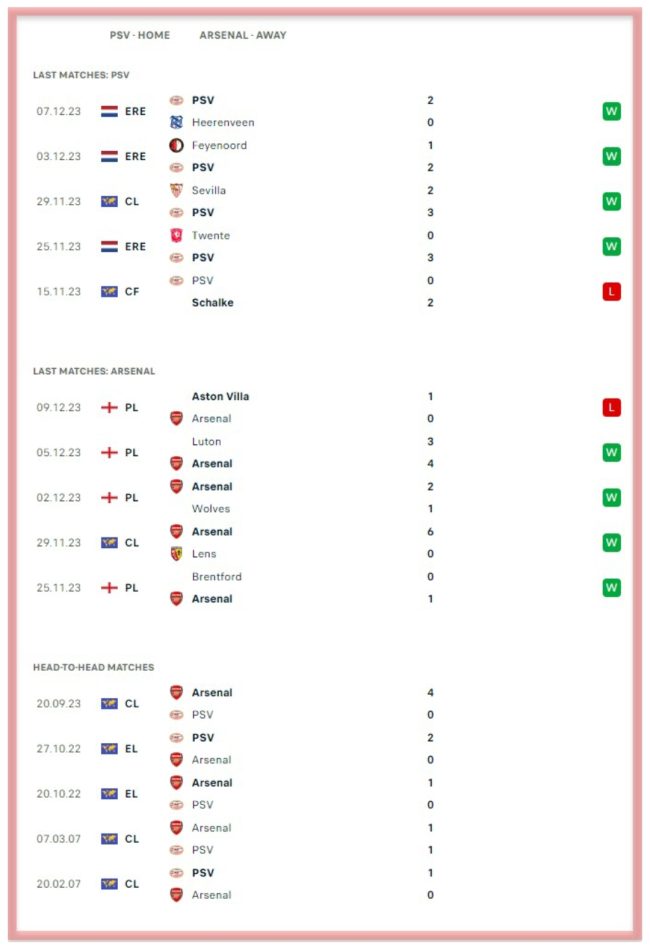Click the England flag on 09.12.23 match
This screenshot has height=947, width=650.
(x=109, y=408)
